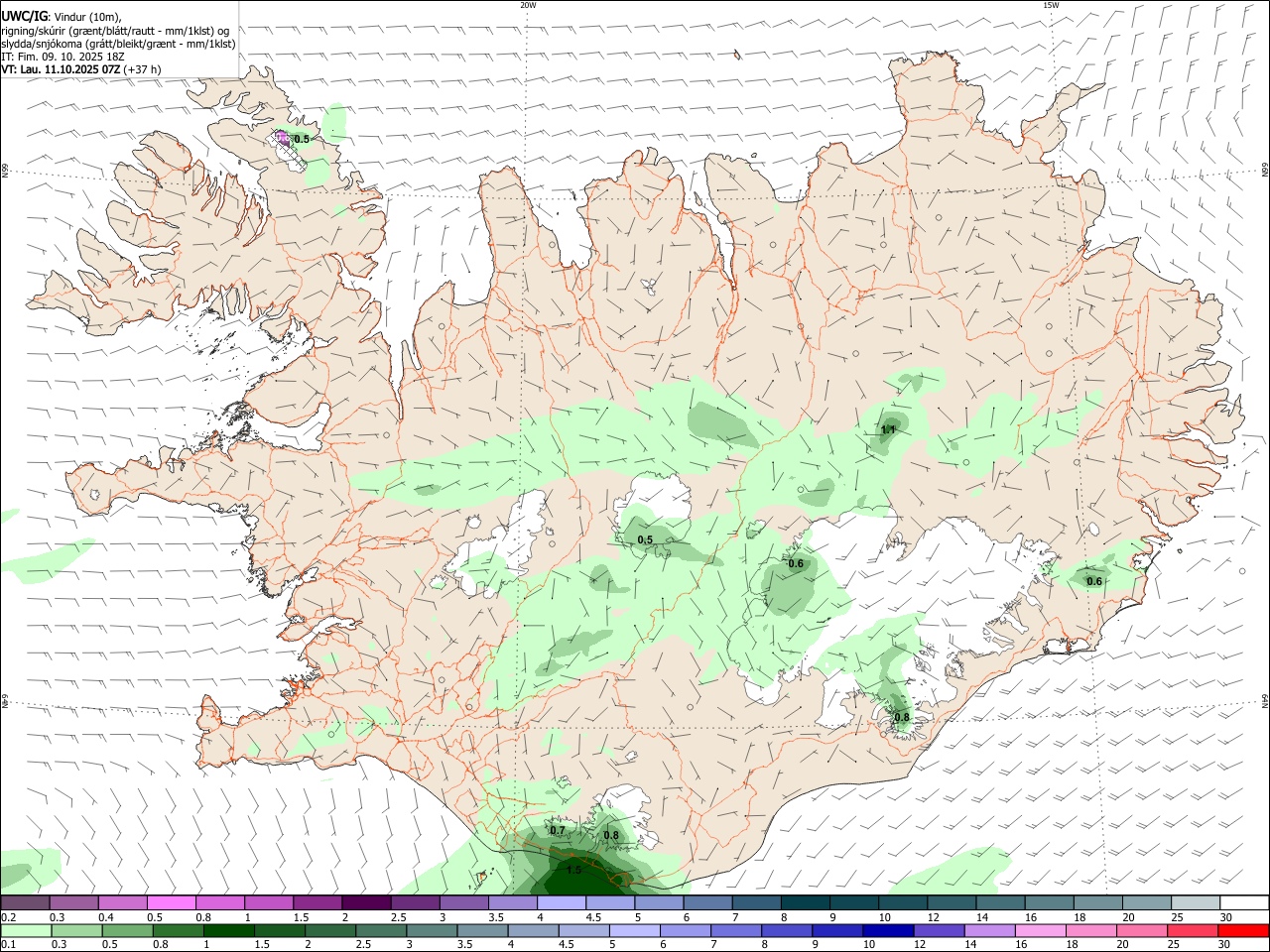Pick the dark navy blue swatch in the lower legend
Viewport: 1270px width, 952px height.
887,931
